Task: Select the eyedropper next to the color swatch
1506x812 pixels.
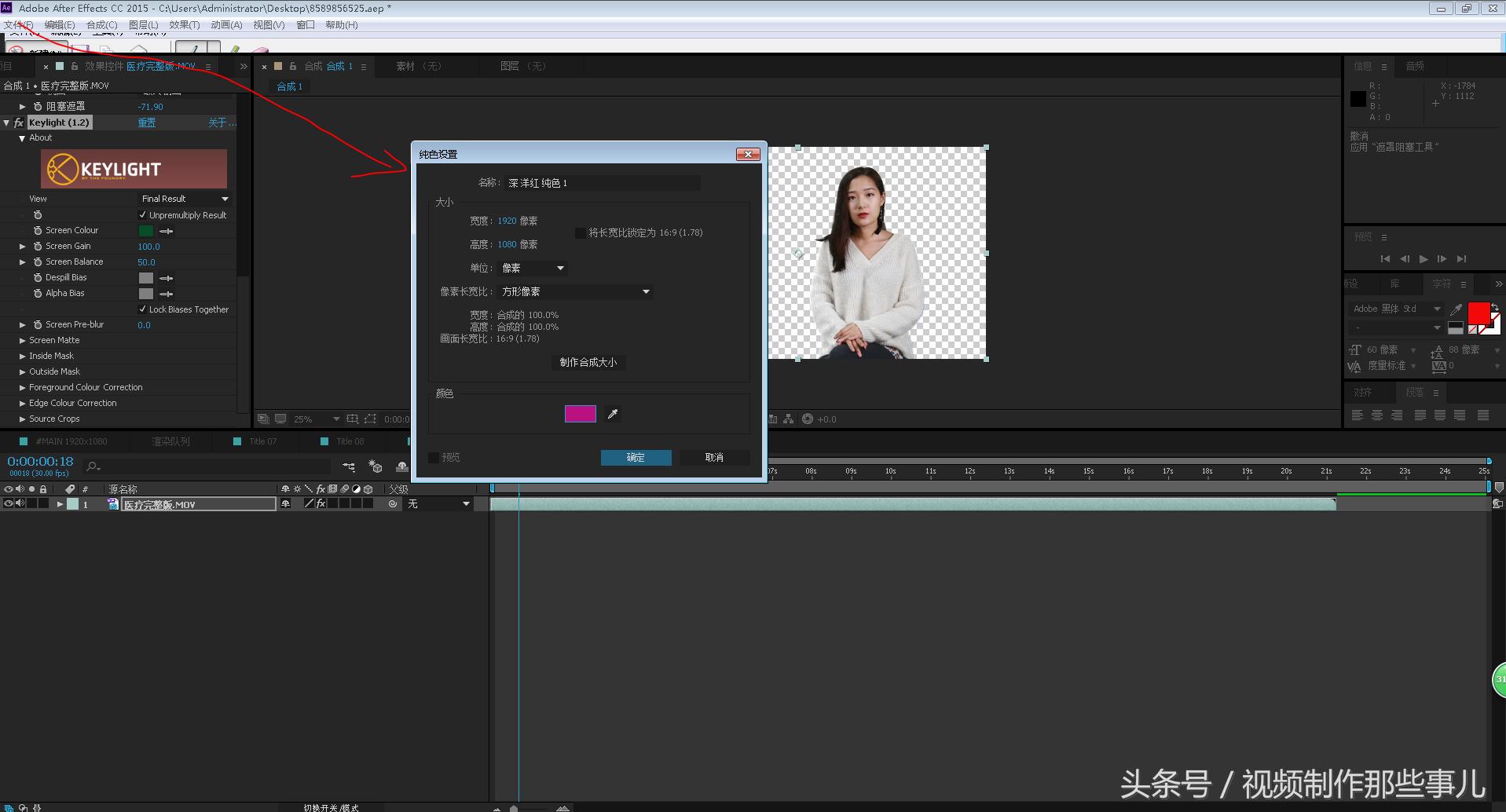Action: (x=613, y=414)
